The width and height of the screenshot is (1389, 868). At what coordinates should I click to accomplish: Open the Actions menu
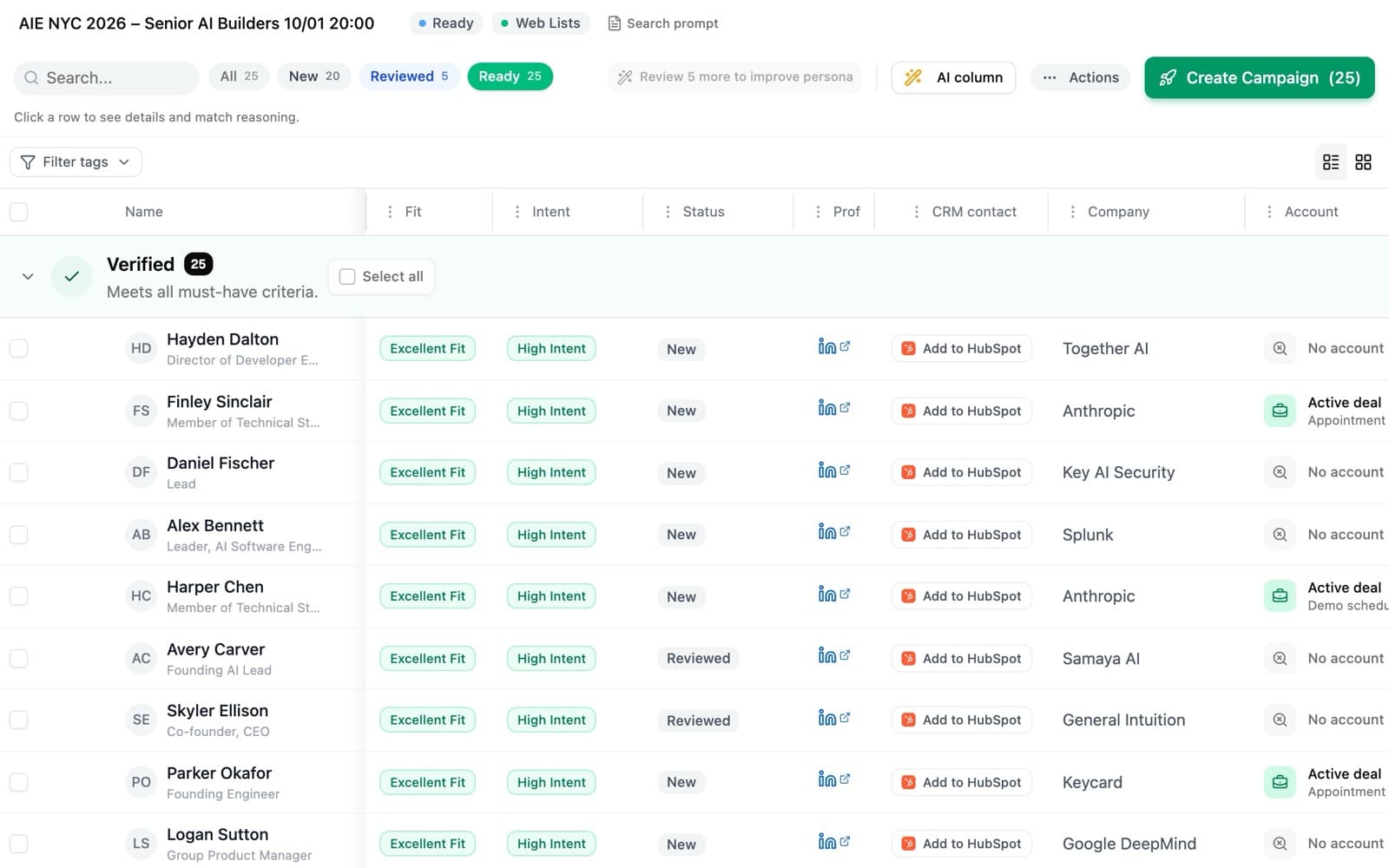click(x=1081, y=77)
